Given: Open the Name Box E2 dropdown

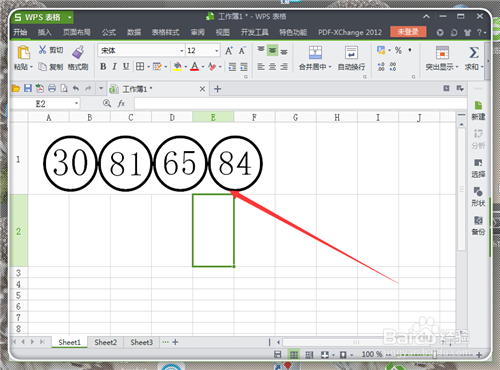Looking at the screenshot, I should pos(76,104).
